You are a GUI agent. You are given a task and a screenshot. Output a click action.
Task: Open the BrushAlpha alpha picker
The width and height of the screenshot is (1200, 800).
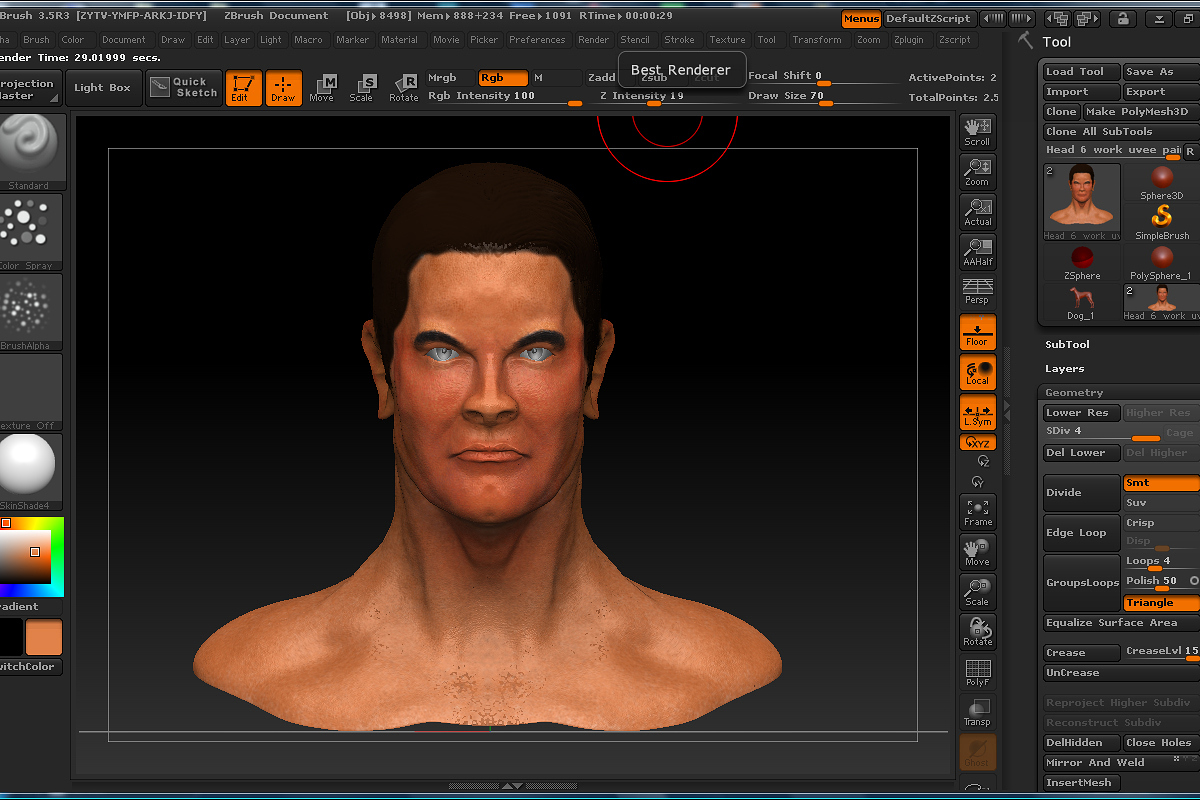29,312
